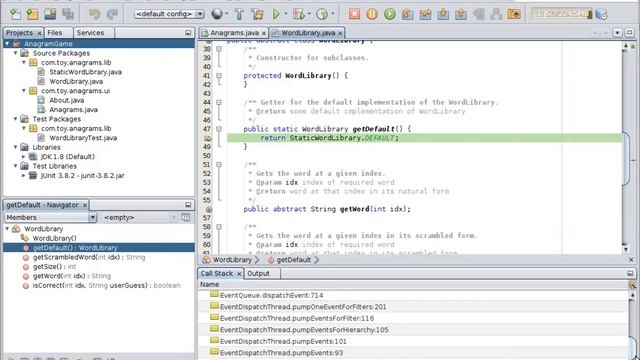This screenshot has width=640, height=360.
Task: Click the Open Project toolbar icon
Action: [x=50, y=14]
